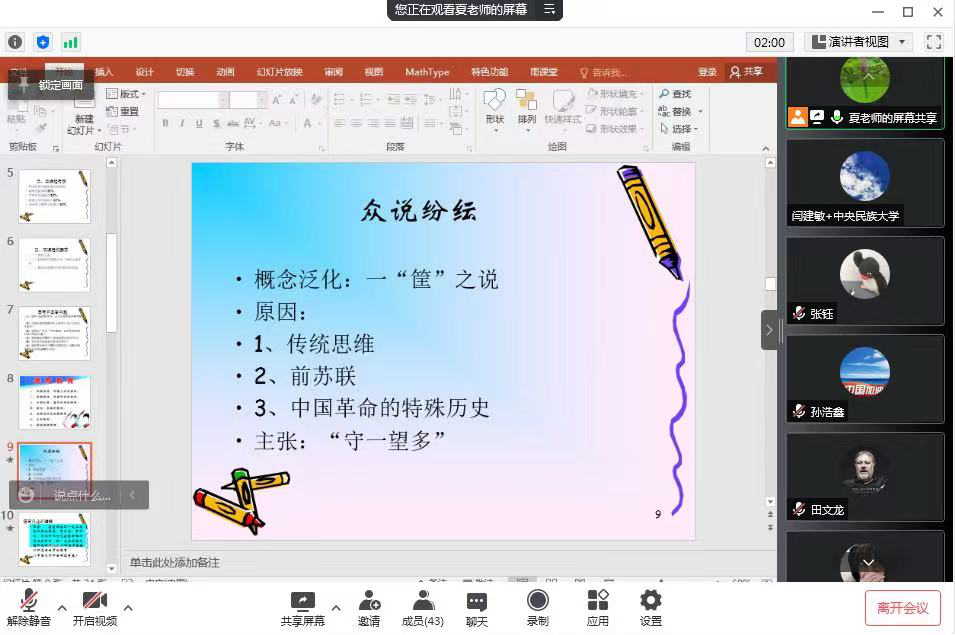
Task: Toggle fullscreen view icon at top right
Action: 934,42
